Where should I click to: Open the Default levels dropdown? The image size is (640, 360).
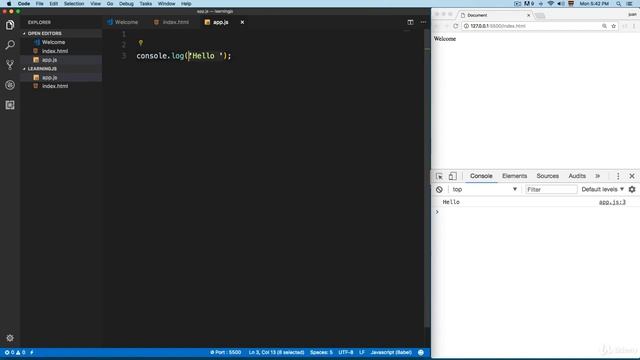602,189
